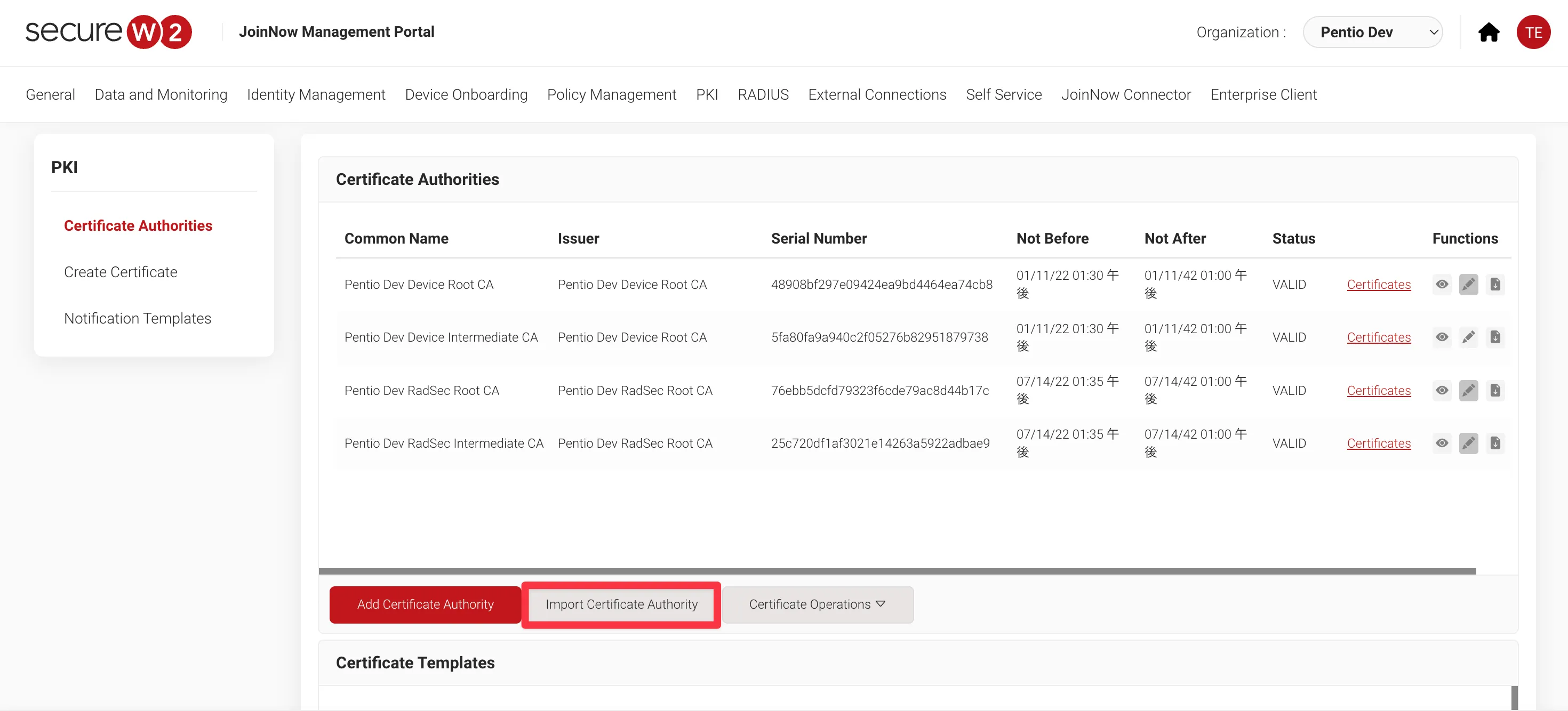1568x711 pixels.
Task: Click serial number 48908bf297e09424ea9bd4464ea74cb8
Action: pyautogui.click(x=882, y=284)
